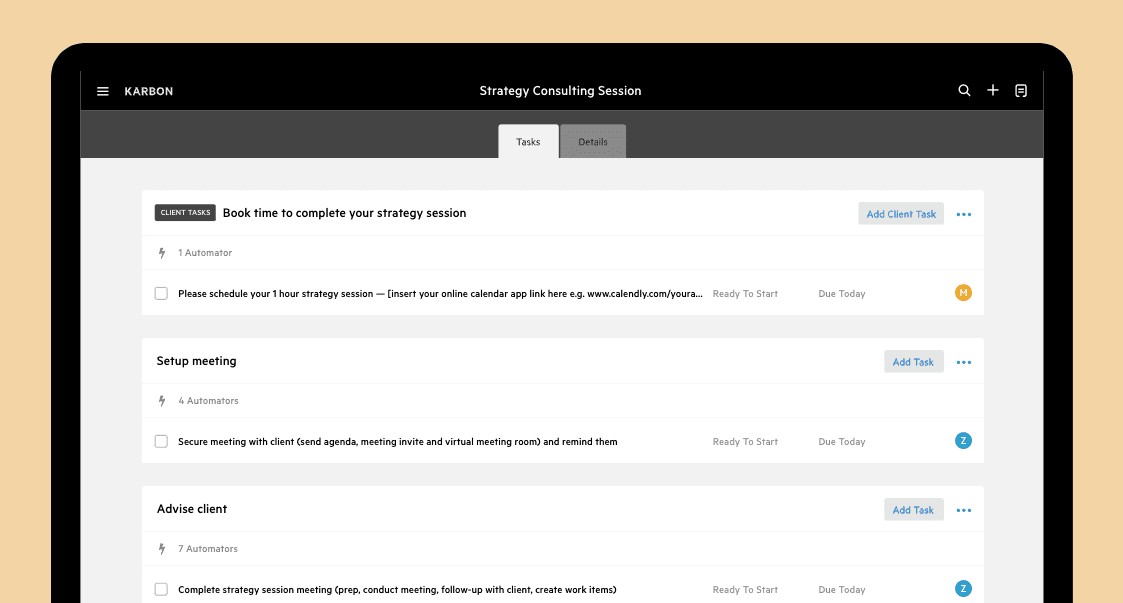
Task: Mark Complete strategy session meeting as done
Action: [x=161, y=589]
